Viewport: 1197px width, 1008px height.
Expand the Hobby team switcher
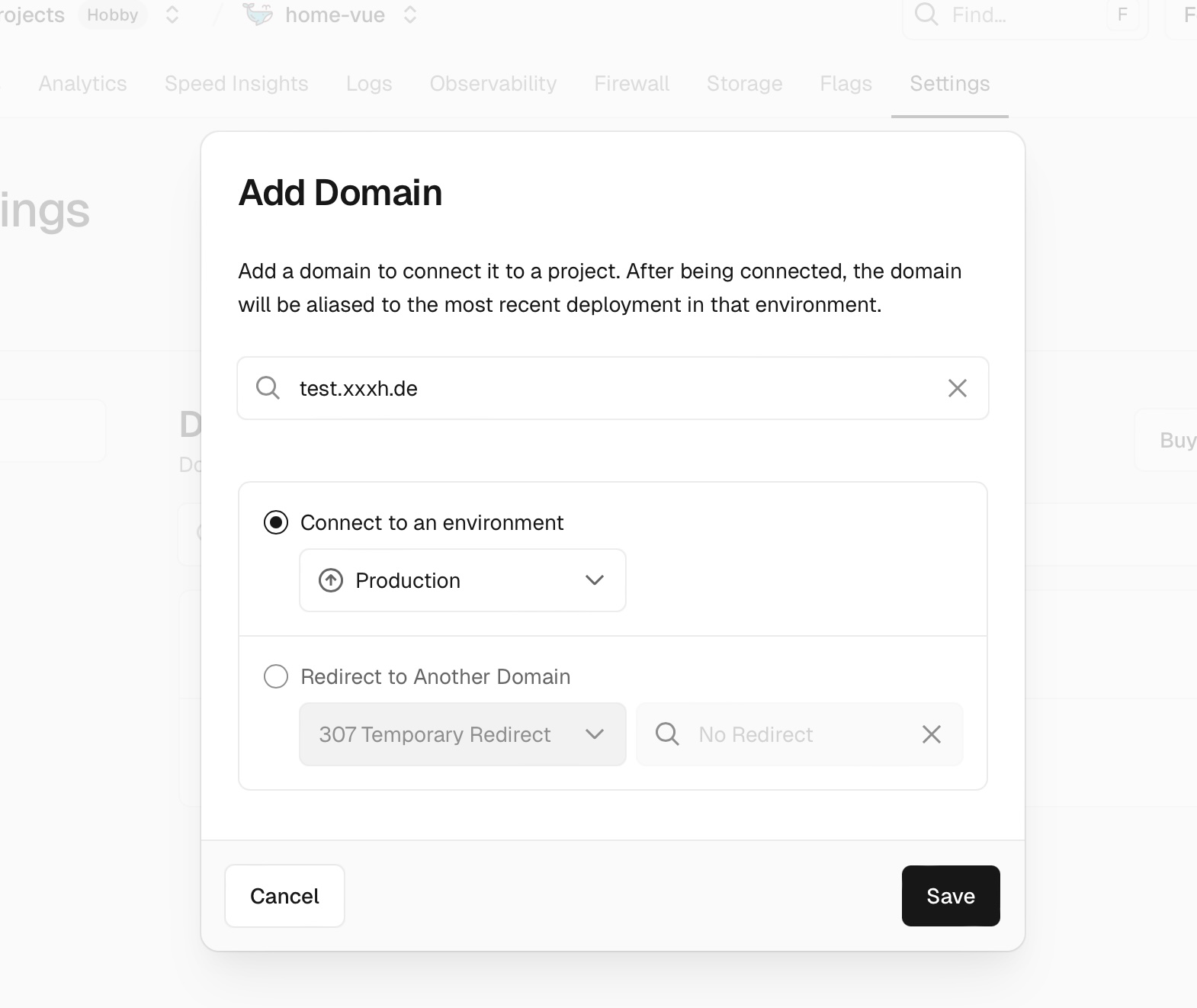pos(172,14)
